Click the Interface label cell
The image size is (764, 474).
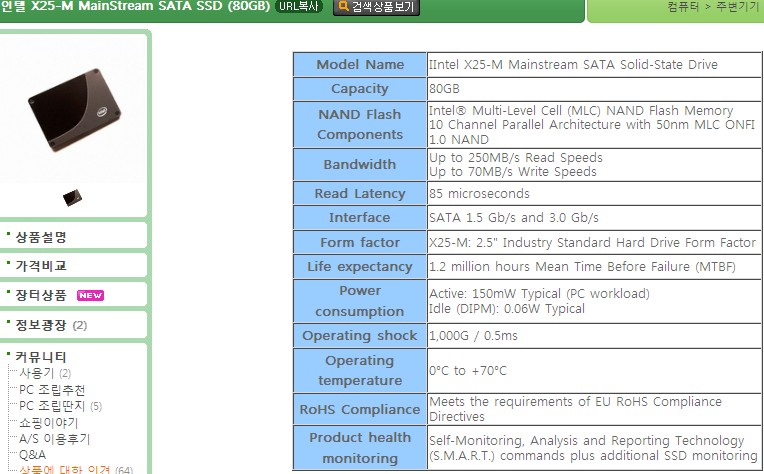360,217
